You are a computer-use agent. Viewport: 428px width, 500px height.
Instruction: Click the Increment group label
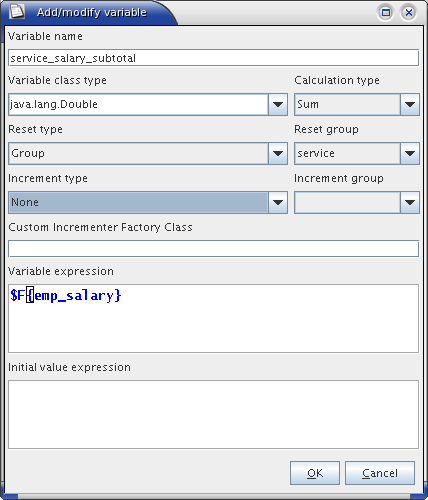339,178
